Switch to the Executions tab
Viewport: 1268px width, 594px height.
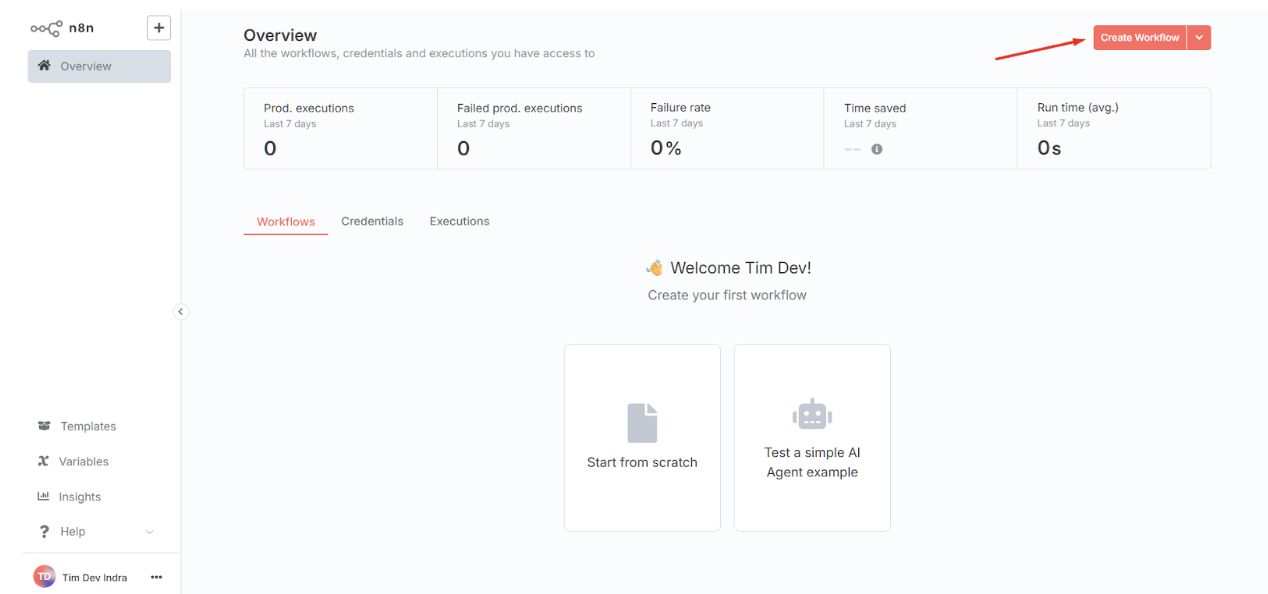pos(459,221)
